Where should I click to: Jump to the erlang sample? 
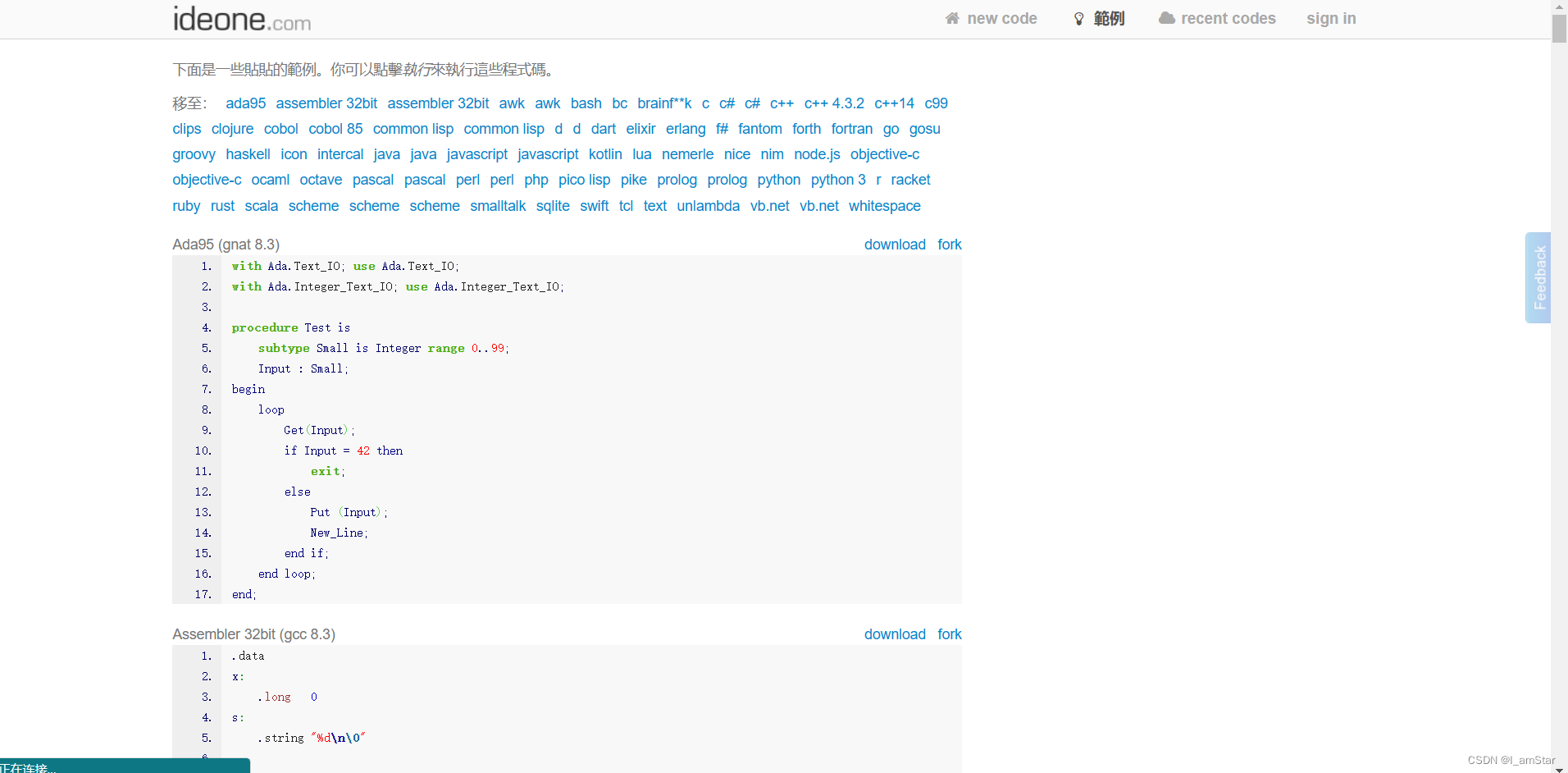tap(686, 129)
